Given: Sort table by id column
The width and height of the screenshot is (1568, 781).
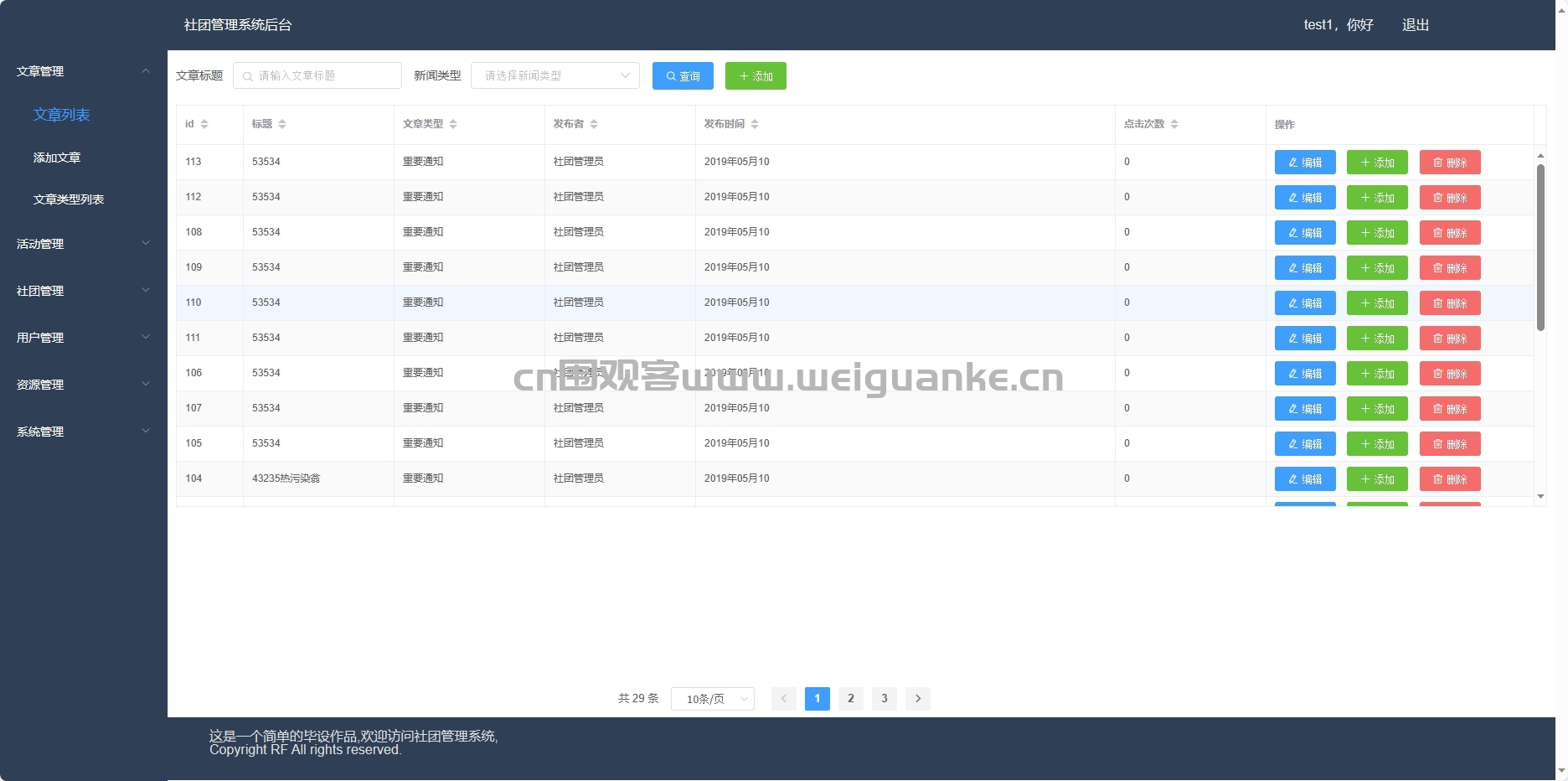Looking at the screenshot, I should tap(204, 124).
